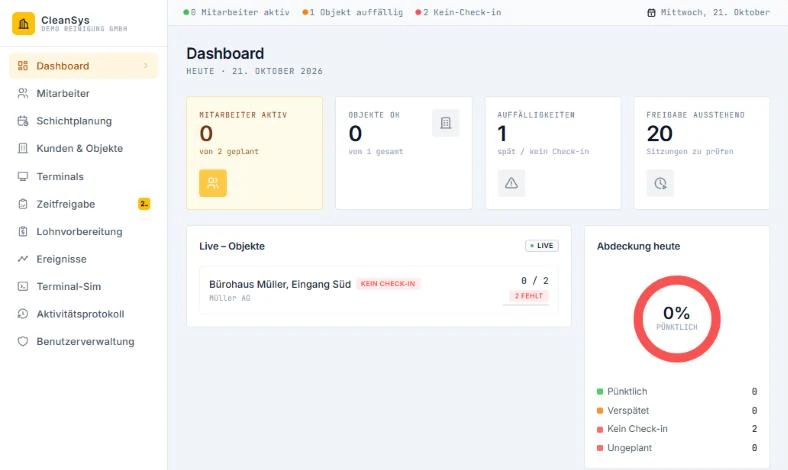Click the Mitarbeiter aktiv summary card
The height and width of the screenshot is (470, 788).
pos(254,153)
